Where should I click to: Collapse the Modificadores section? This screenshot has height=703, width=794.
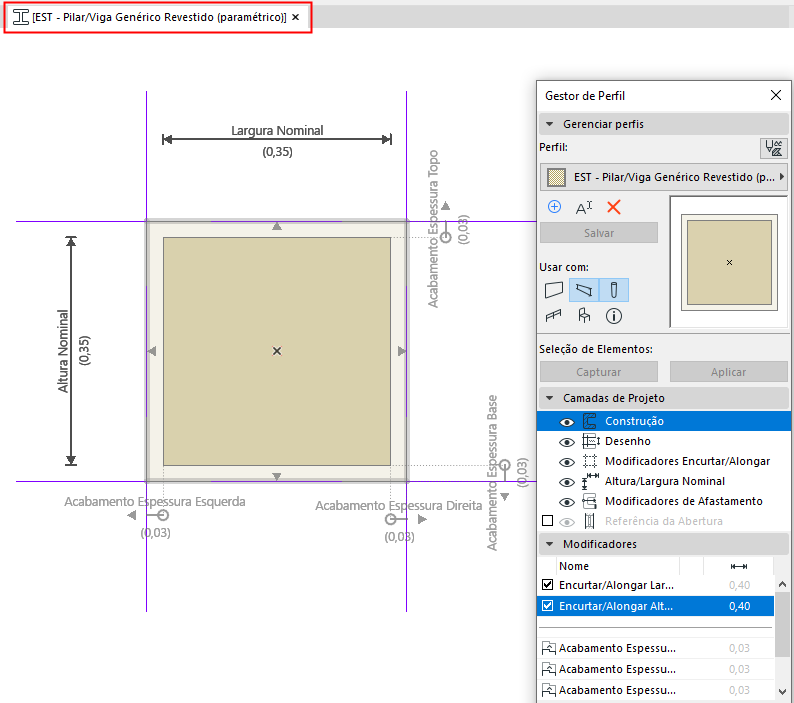(550, 544)
